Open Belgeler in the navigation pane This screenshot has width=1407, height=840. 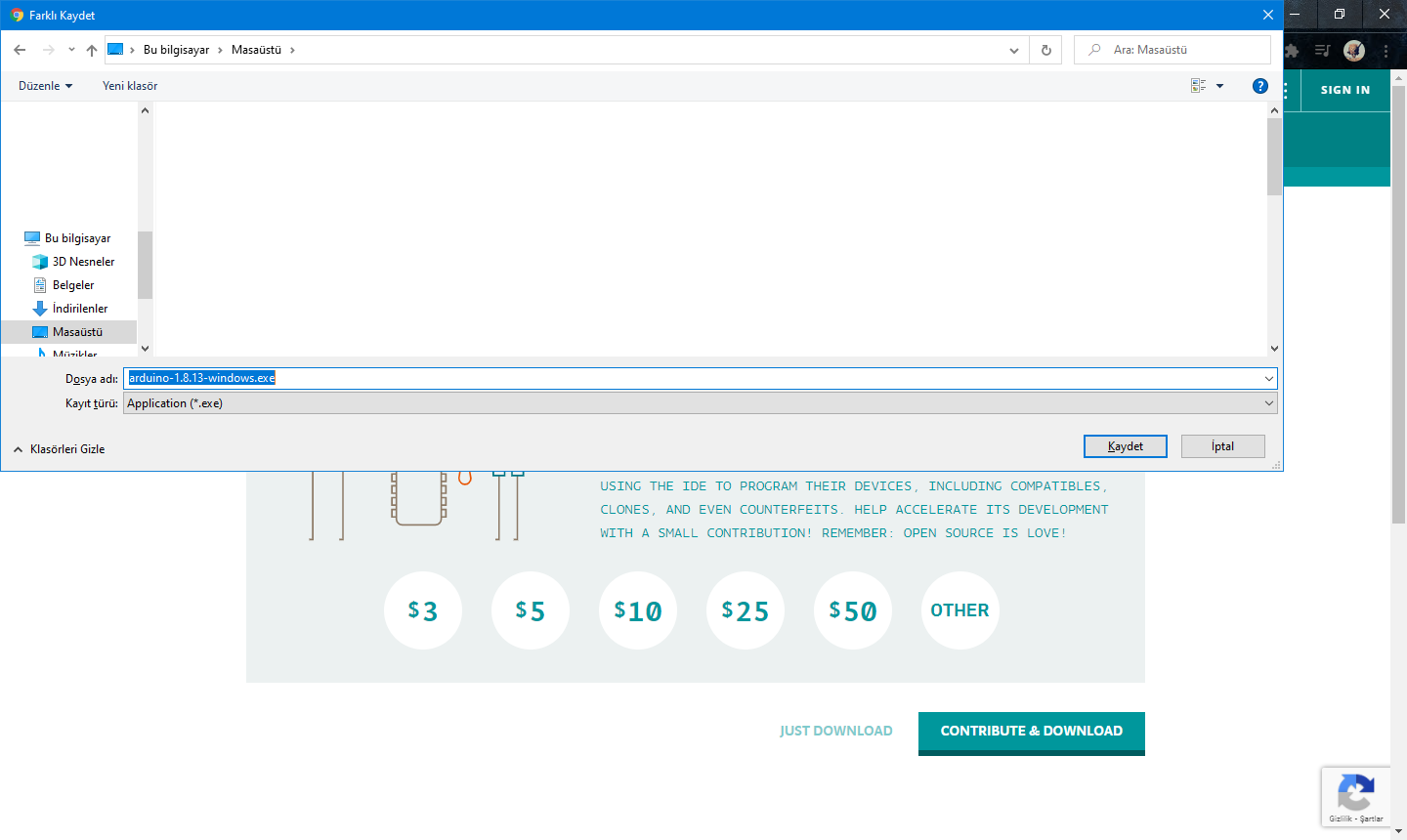(x=73, y=285)
